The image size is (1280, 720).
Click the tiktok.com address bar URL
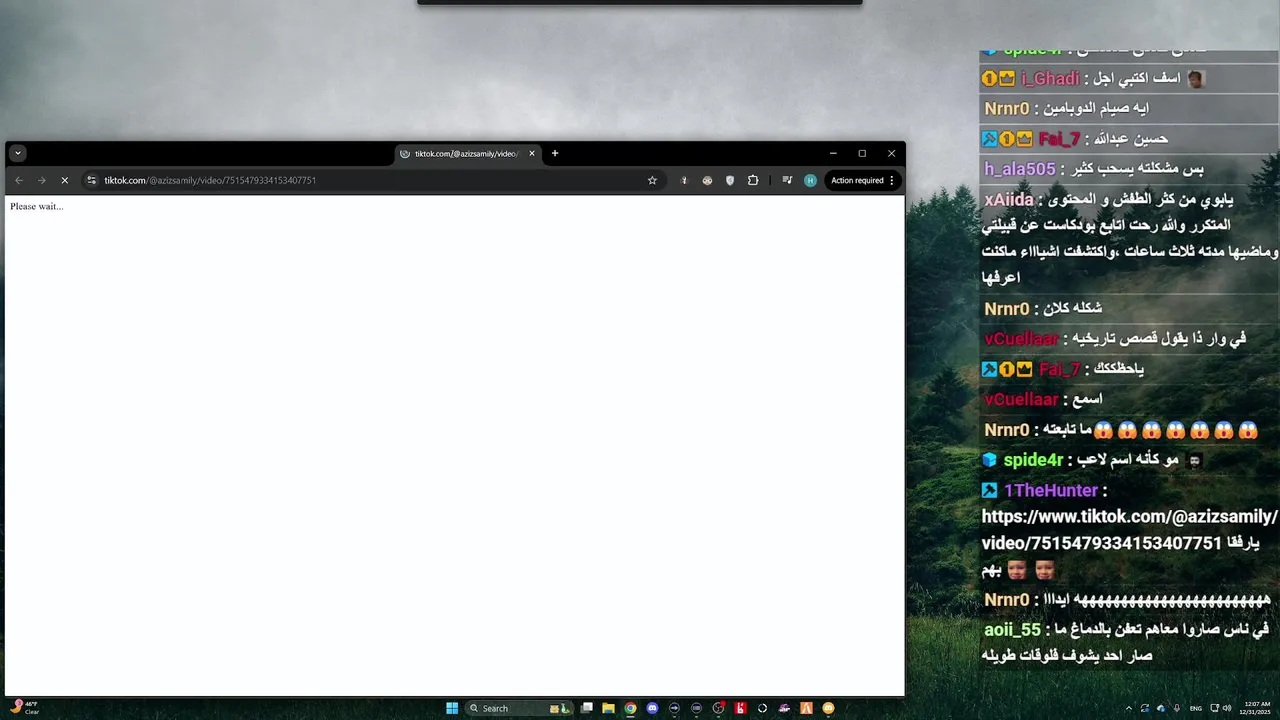[210, 180]
